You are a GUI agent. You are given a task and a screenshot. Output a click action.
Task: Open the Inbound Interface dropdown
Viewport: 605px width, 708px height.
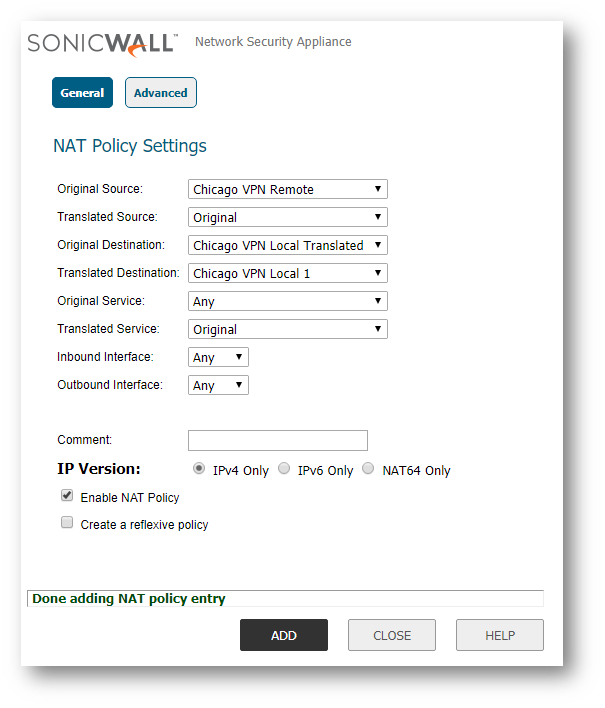[218, 357]
